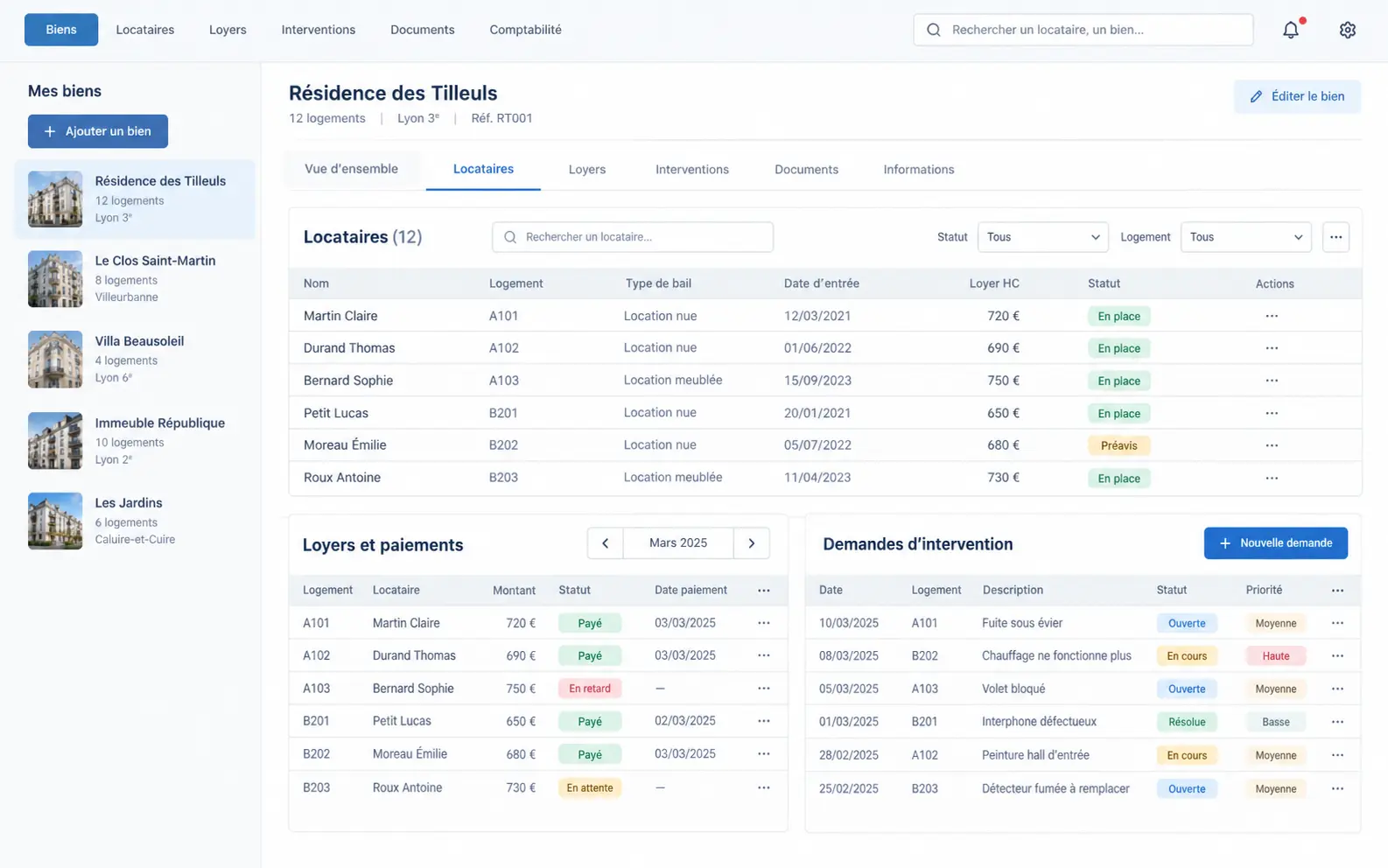Select the Locataires property tab
Image resolution: width=1388 pixels, height=868 pixels.
click(x=483, y=169)
